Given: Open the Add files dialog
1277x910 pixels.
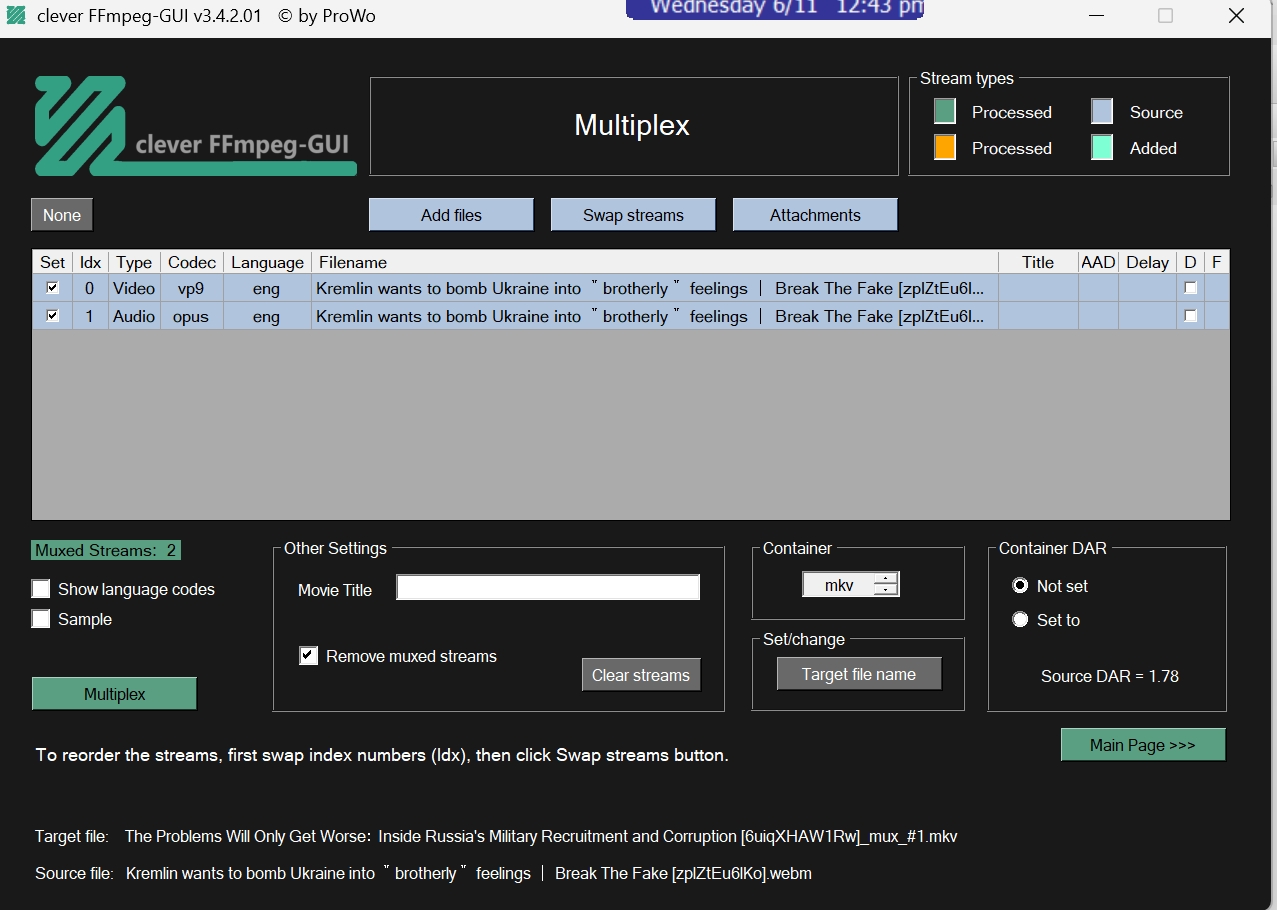Looking at the screenshot, I should click(451, 215).
